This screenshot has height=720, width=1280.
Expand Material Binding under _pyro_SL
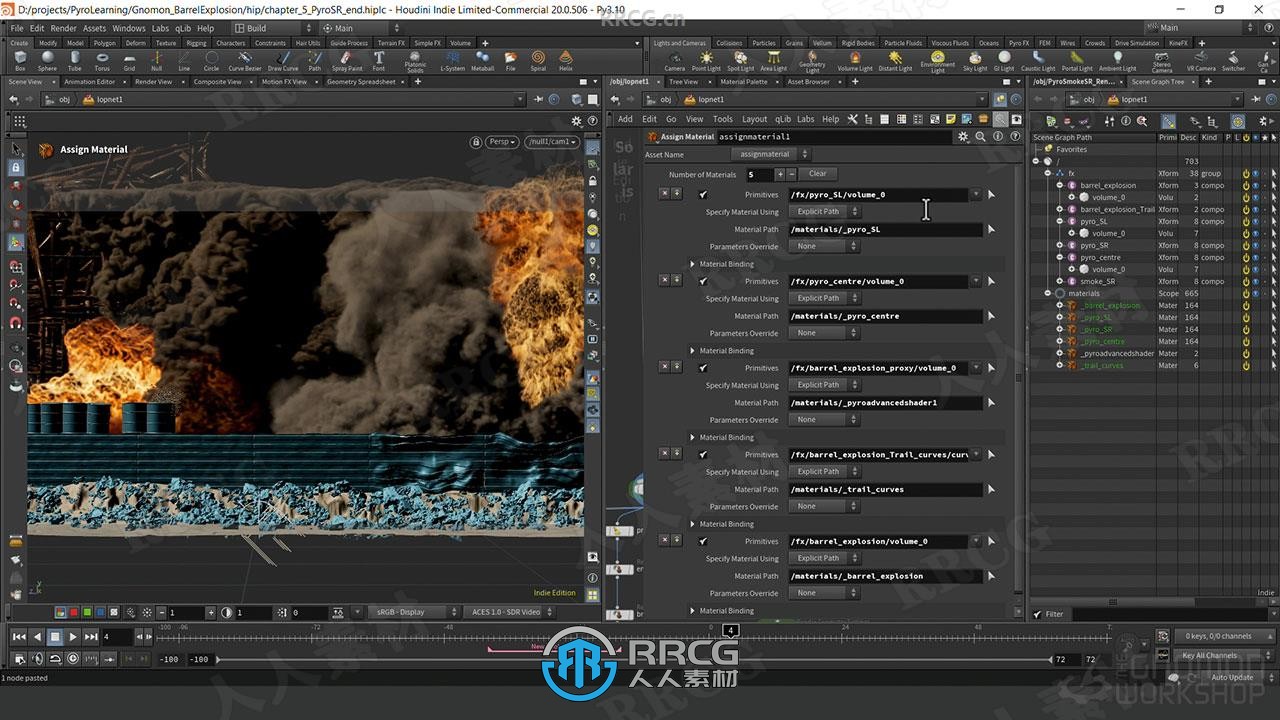click(692, 264)
